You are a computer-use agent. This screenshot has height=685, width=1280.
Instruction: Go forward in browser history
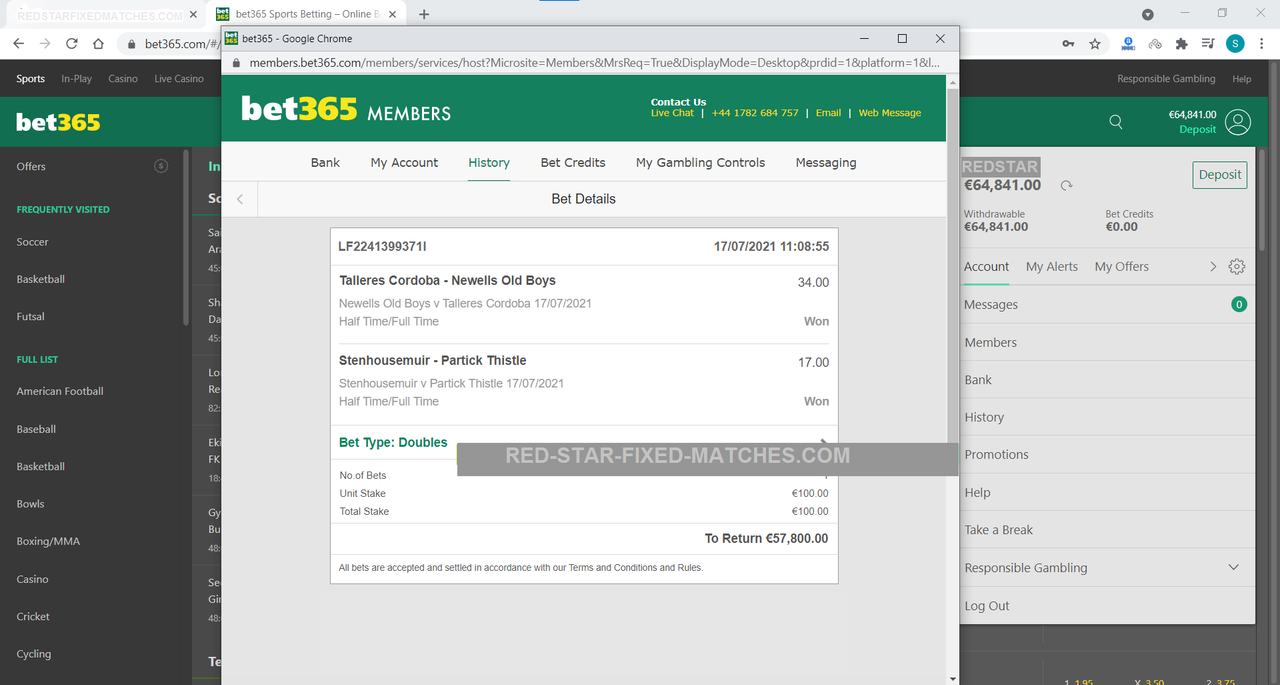pos(45,44)
